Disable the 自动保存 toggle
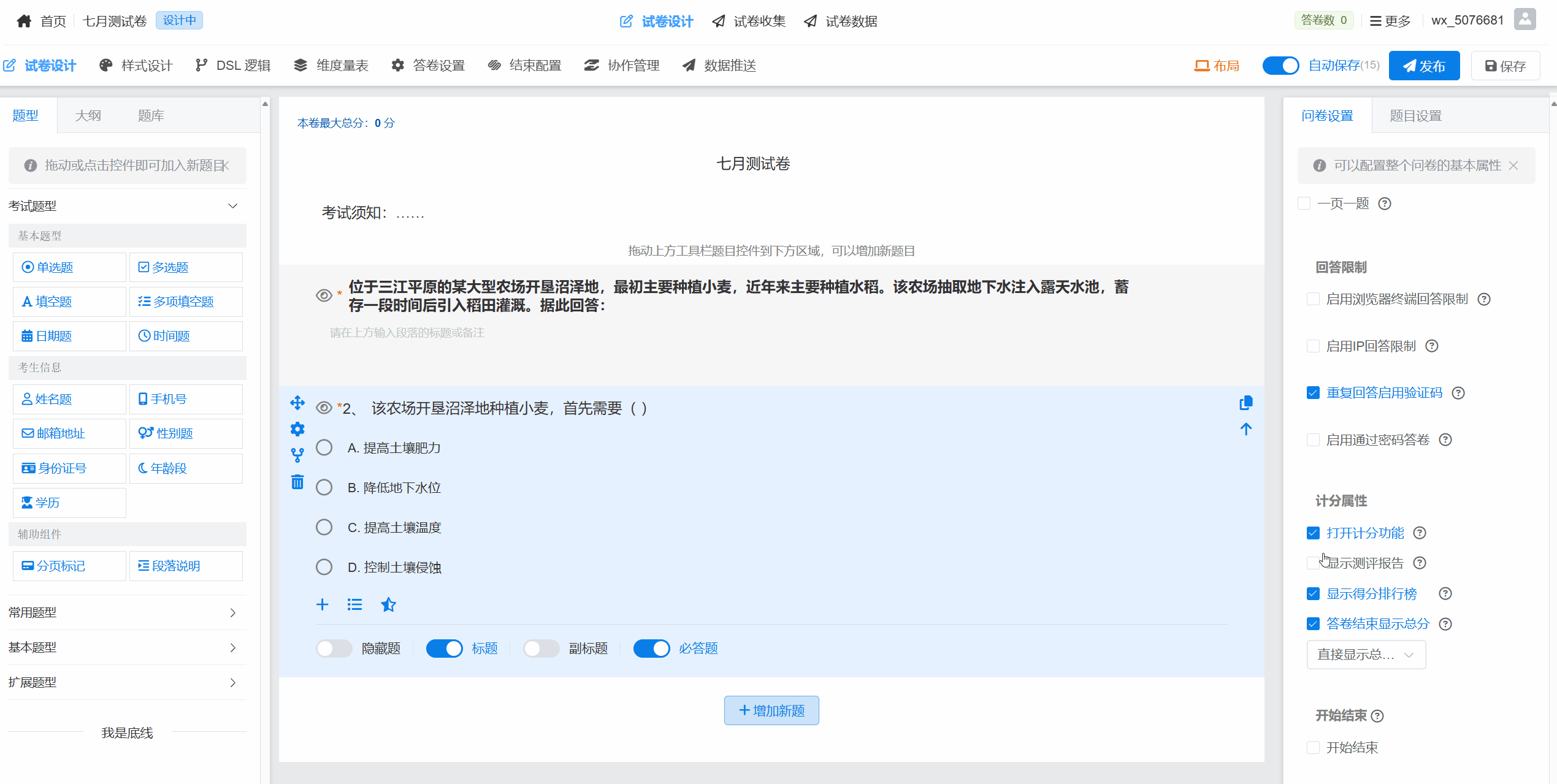1557x784 pixels. click(x=1280, y=66)
